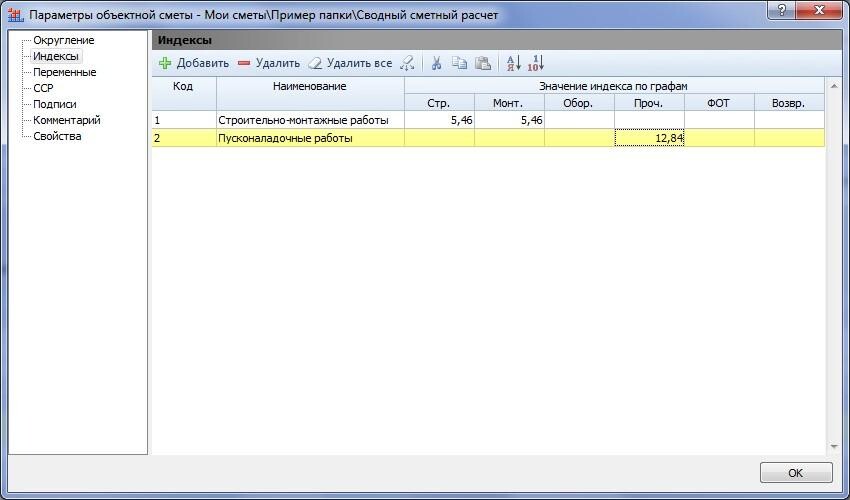Click the app icon in title bar
Image resolution: width=850 pixels, height=500 pixels.
[16, 15]
